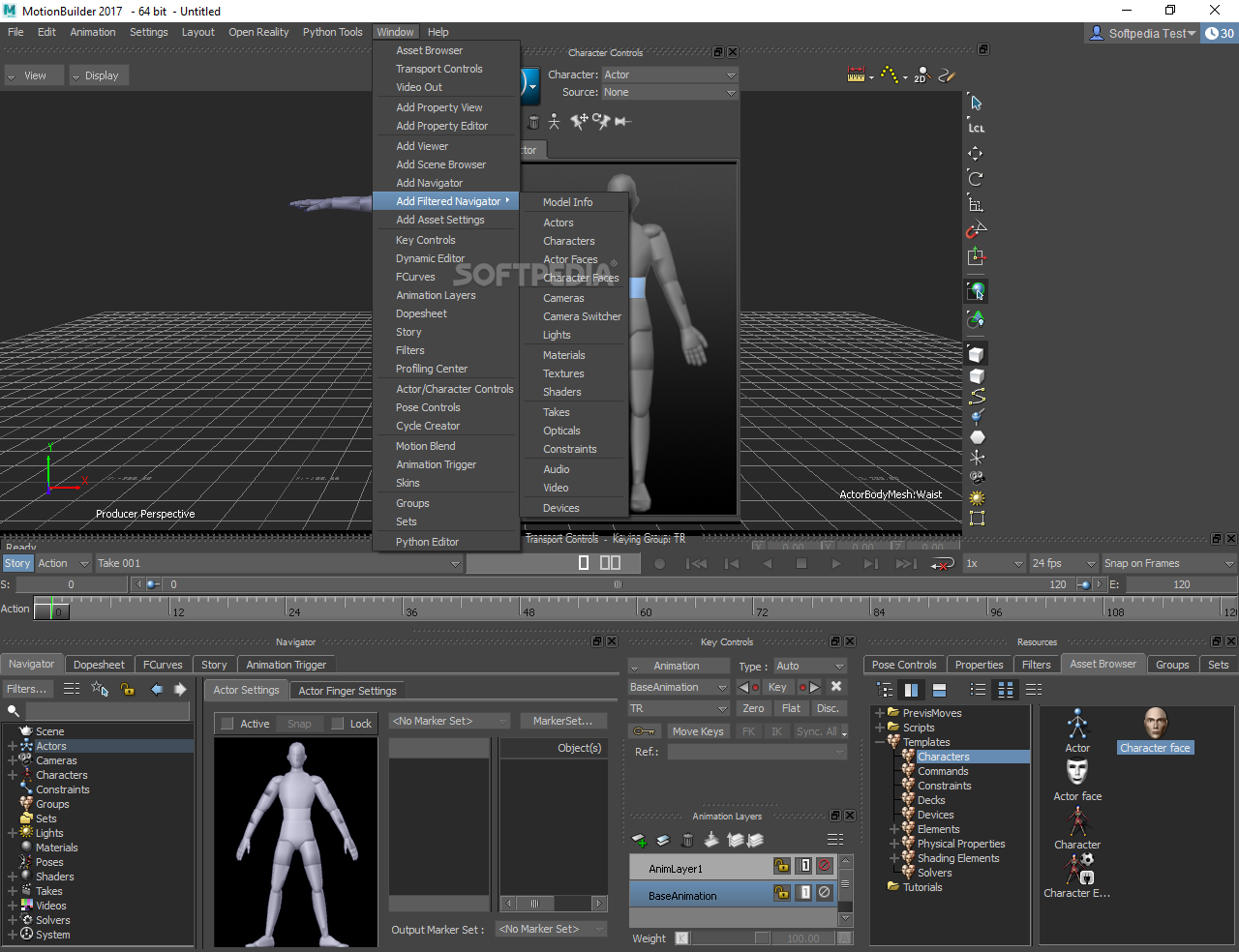Click the Zero button in Key Controls
The height and width of the screenshot is (952, 1239).
753,708
